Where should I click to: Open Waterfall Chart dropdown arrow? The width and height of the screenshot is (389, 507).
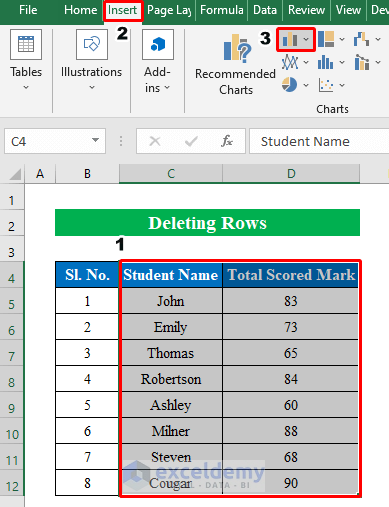(x=378, y=39)
